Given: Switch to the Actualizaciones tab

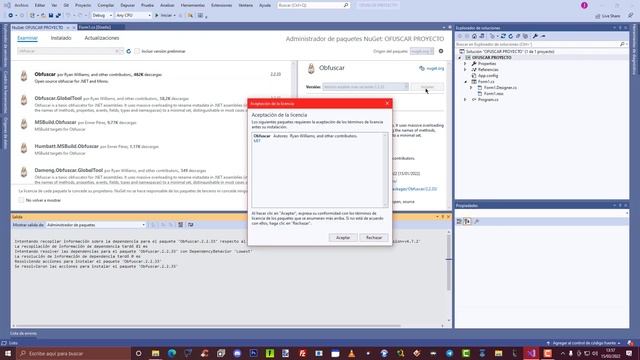Looking at the screenshot, I should coord(102,38).
